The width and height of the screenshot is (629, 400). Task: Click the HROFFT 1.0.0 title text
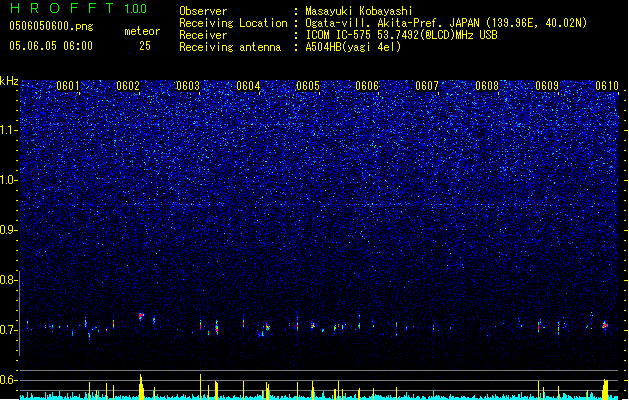[x=78, y=8]
